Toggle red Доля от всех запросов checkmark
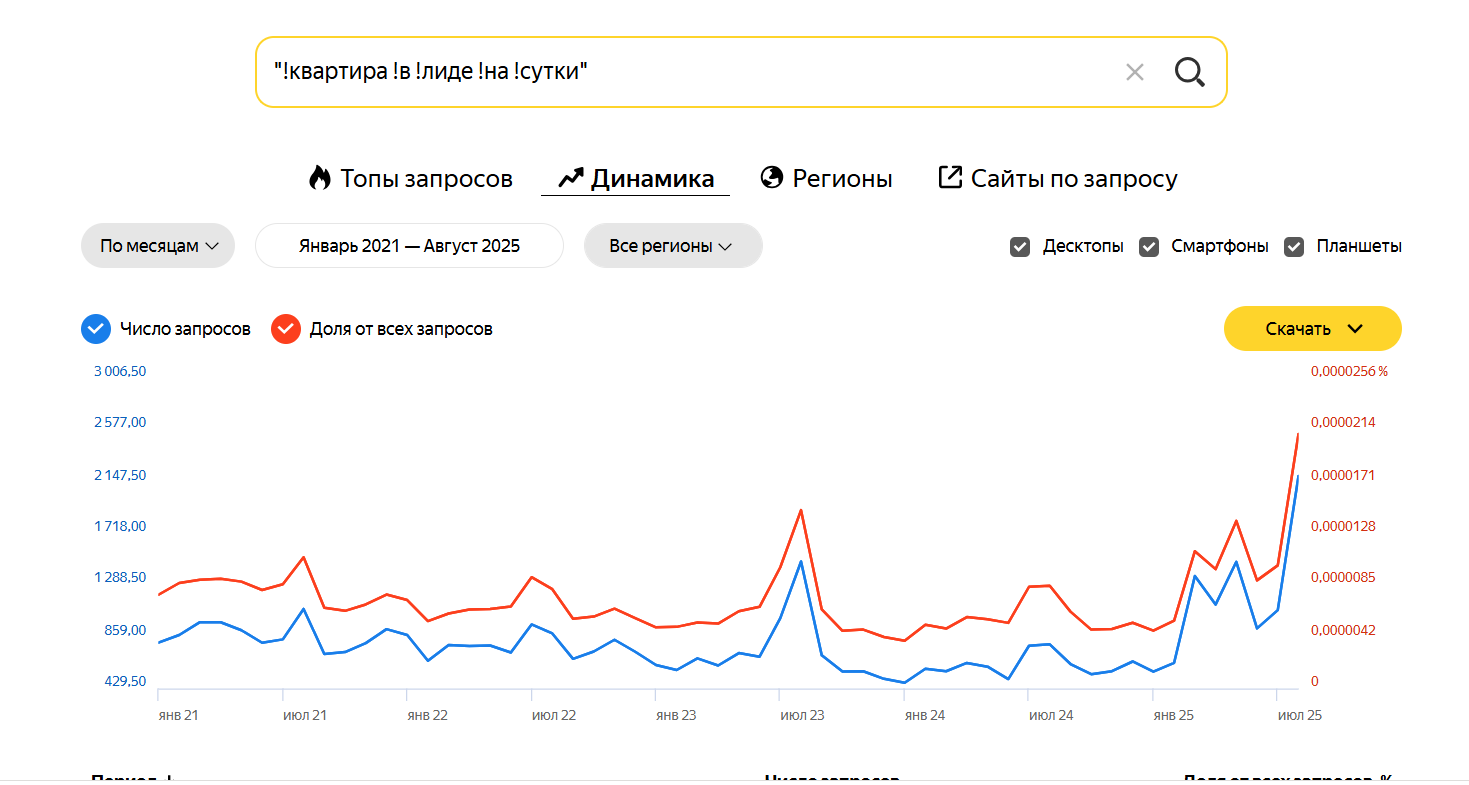Screen dimensions: 1469x785 286,329
